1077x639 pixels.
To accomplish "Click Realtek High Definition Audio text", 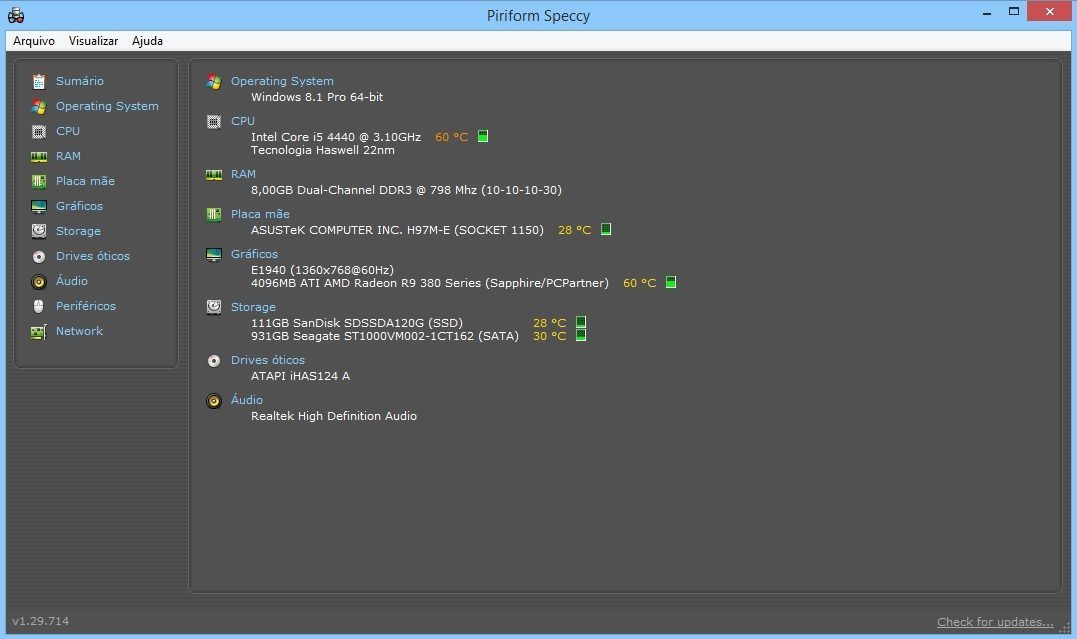I will pyautogui.click(x=334, y=416).
